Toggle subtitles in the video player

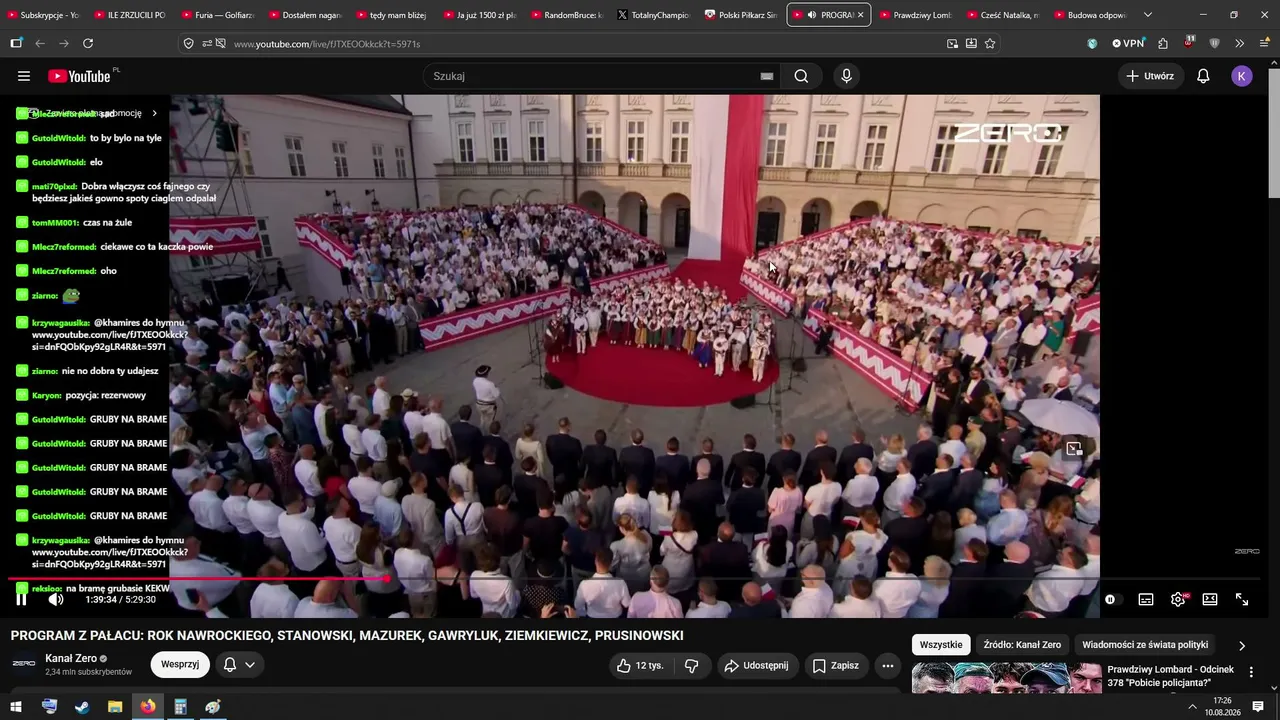[1146, 599]
